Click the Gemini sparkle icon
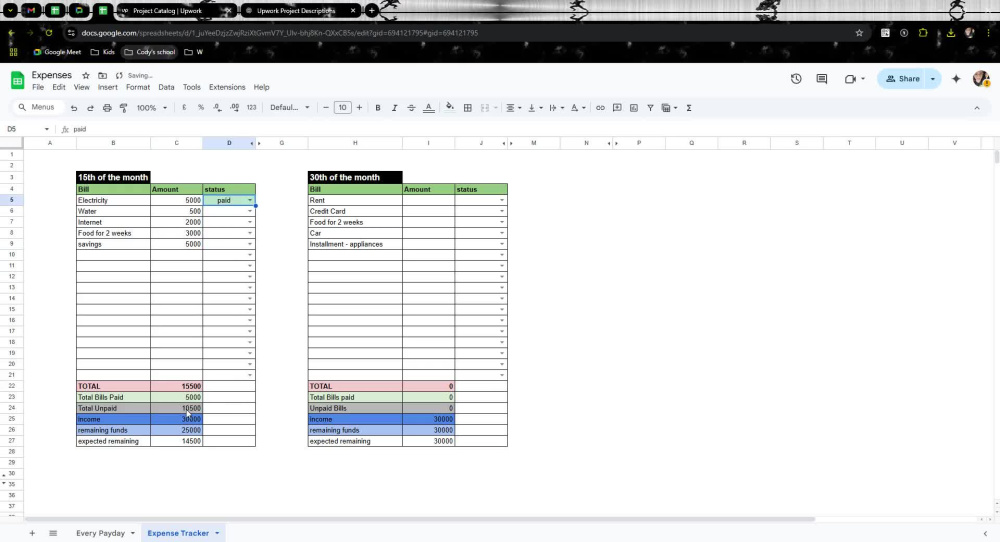Screen dimensions: 1000x542 coord(956,78)
